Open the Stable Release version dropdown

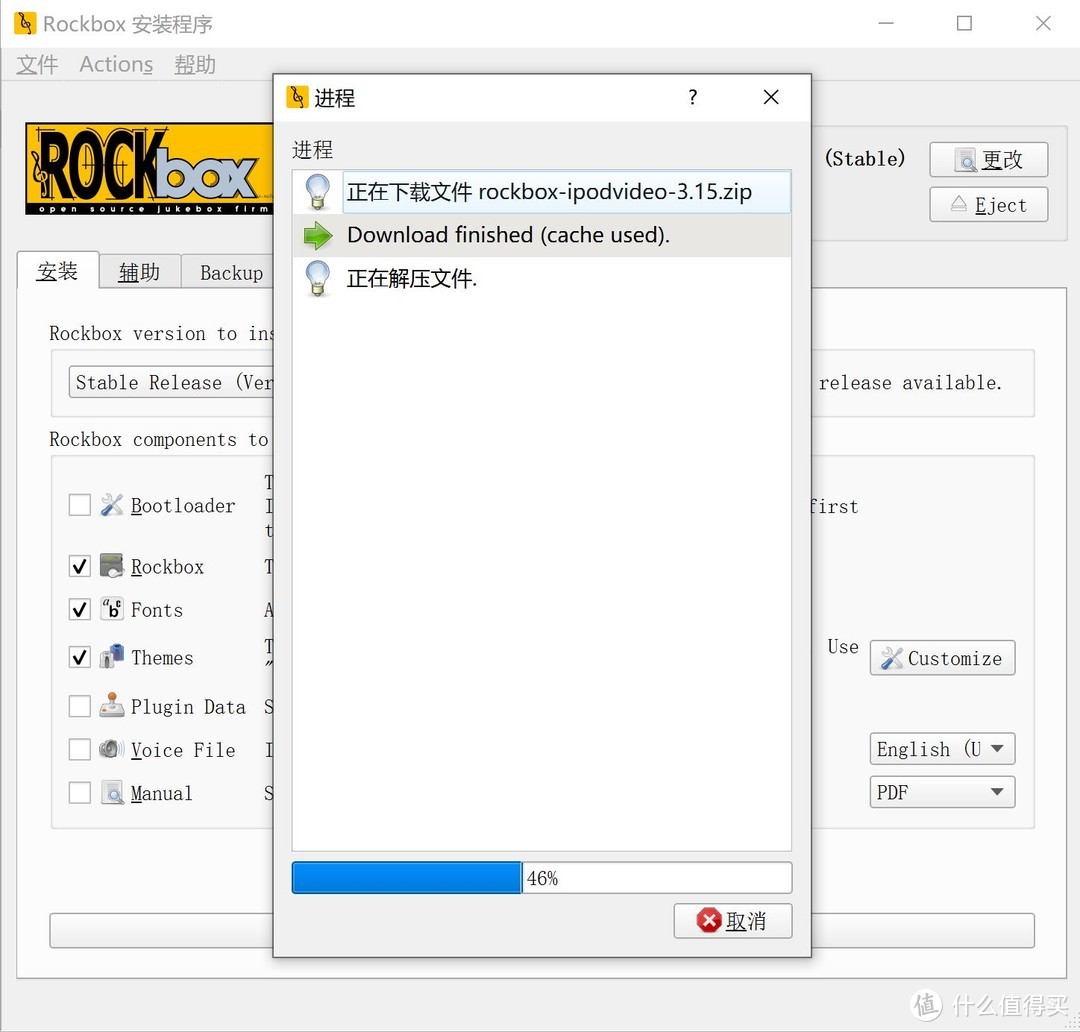170,382
